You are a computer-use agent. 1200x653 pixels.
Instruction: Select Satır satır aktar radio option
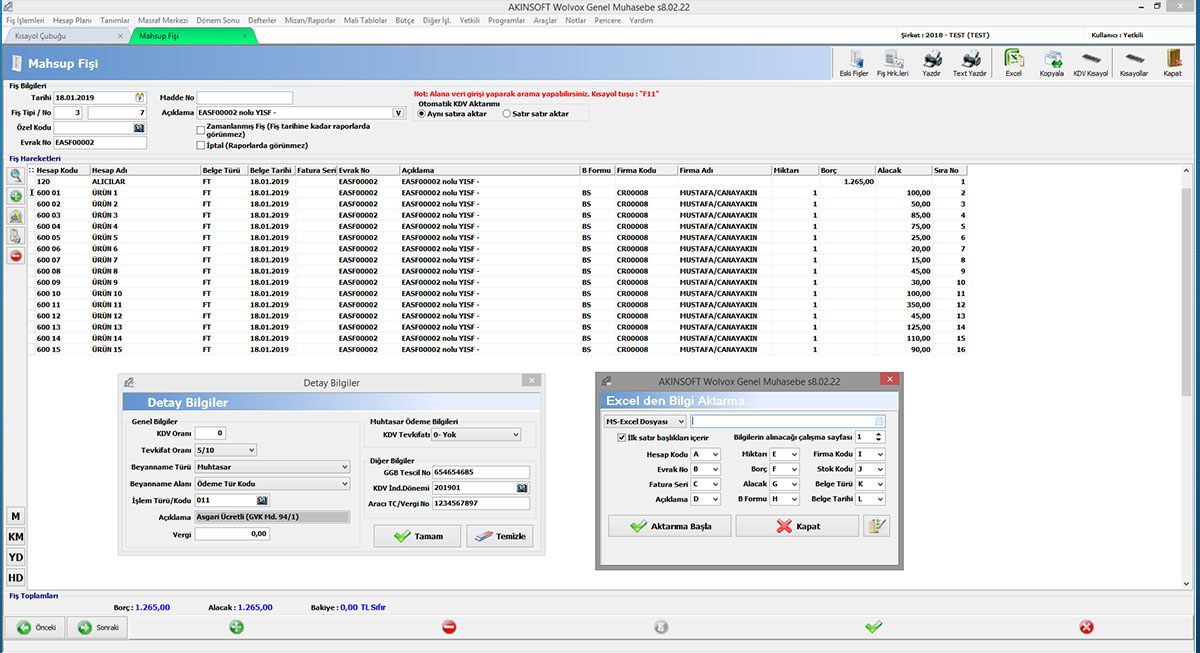tap(507, 114)
